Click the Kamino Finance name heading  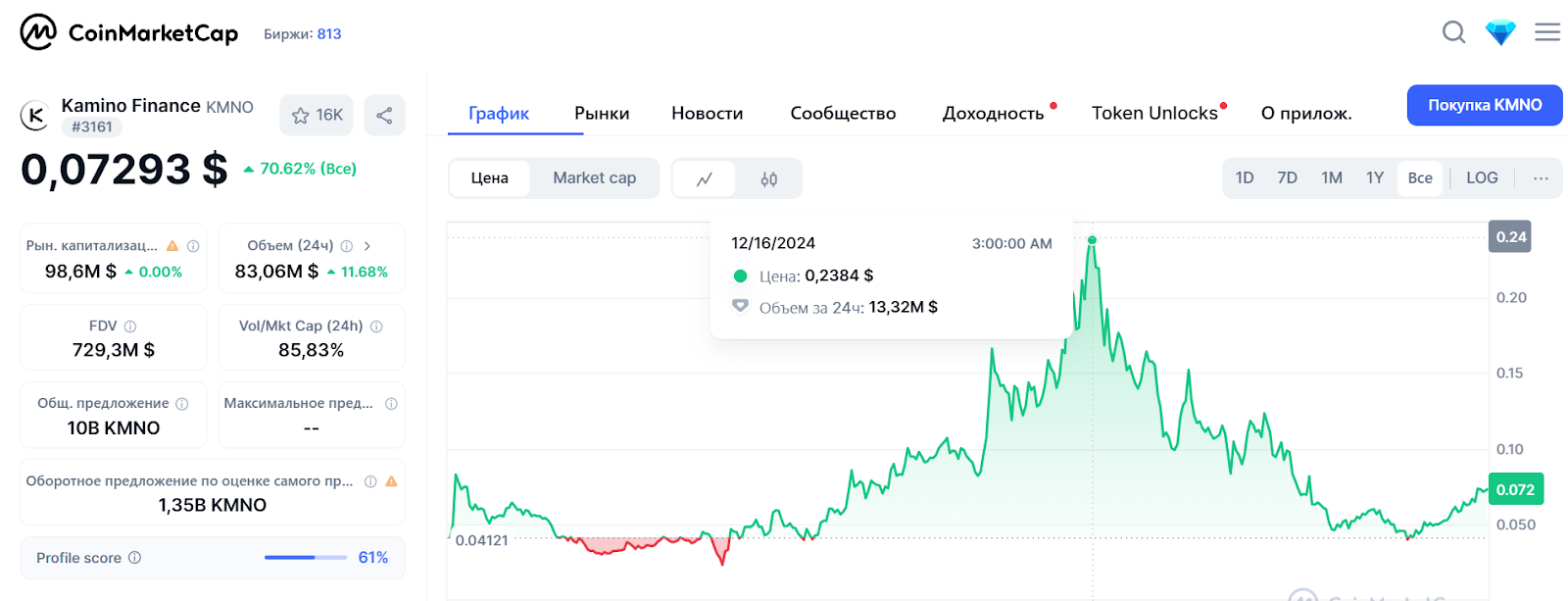pos(131,105)
